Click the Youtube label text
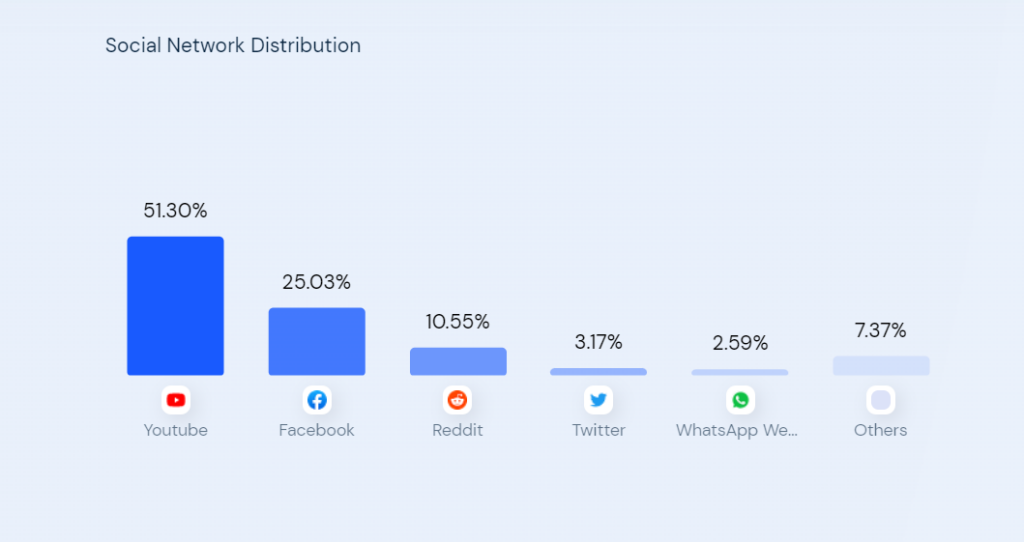Image resolution: width=1024 pixels, height=542 pixels. (176, 430)
